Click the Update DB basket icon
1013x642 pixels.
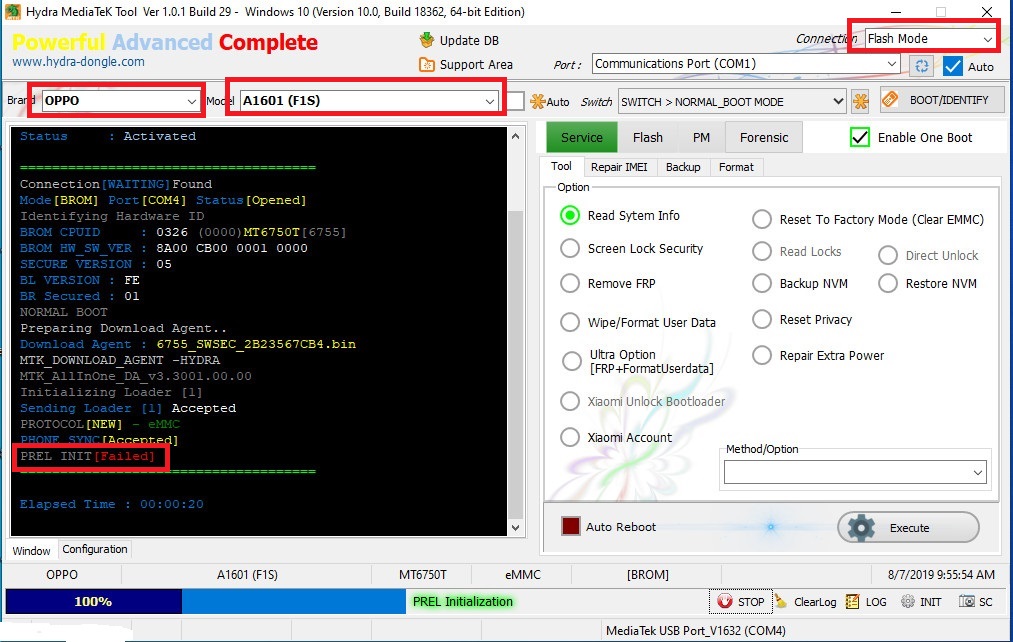426,40
